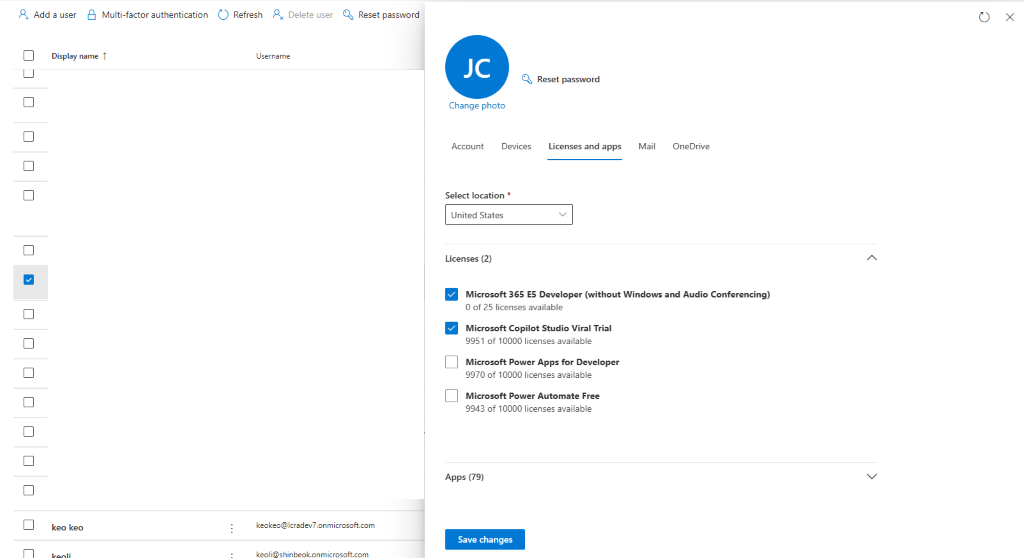Switch to the Account tab

click(x=468, y=146)
